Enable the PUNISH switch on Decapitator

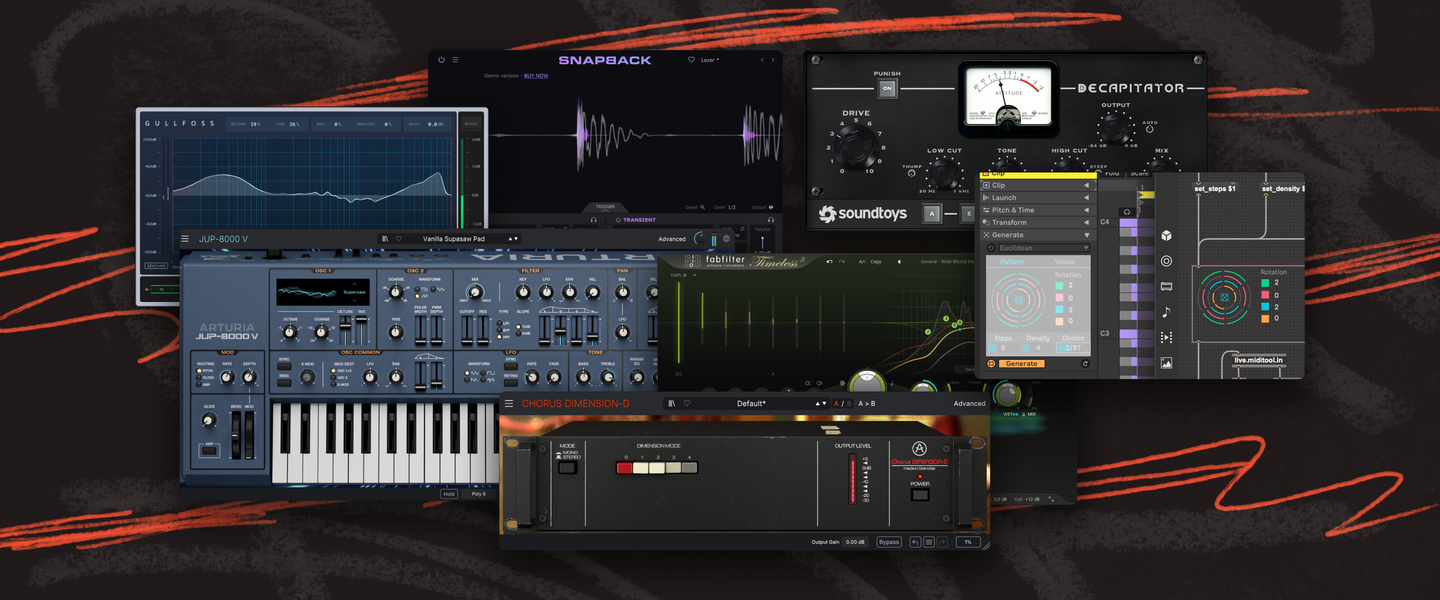tap(887, 88)
